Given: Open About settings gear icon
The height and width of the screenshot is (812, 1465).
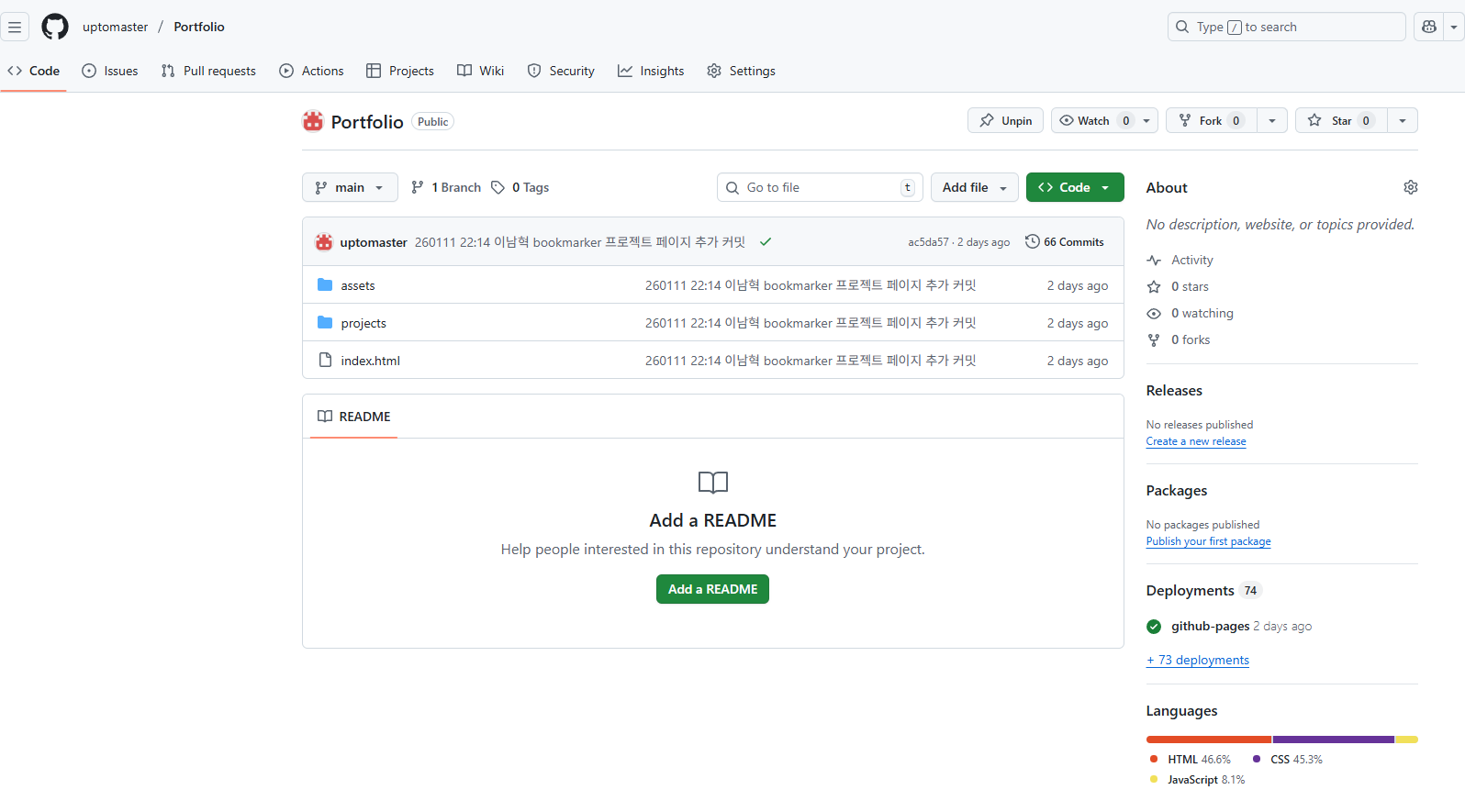Looking at the screenshot, I should click(x=1410, y=187).
